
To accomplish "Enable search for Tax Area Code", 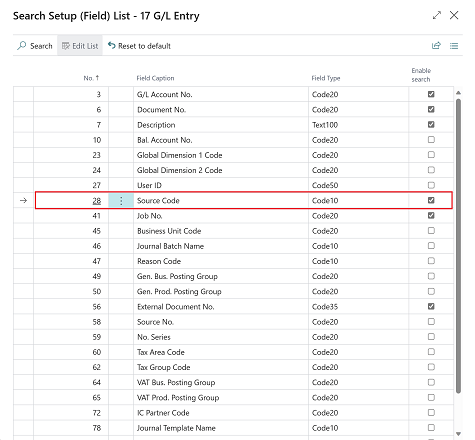I will click(431, 352).
